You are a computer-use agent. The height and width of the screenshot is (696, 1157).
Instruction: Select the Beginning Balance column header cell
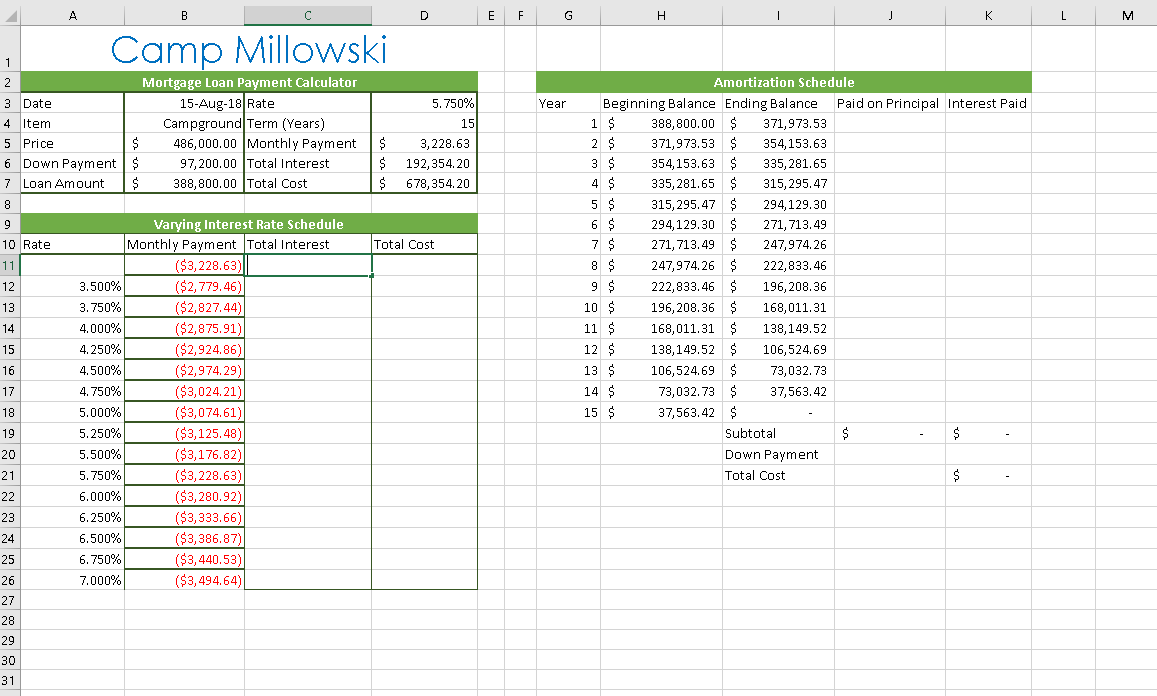click(x=660, y=103)
